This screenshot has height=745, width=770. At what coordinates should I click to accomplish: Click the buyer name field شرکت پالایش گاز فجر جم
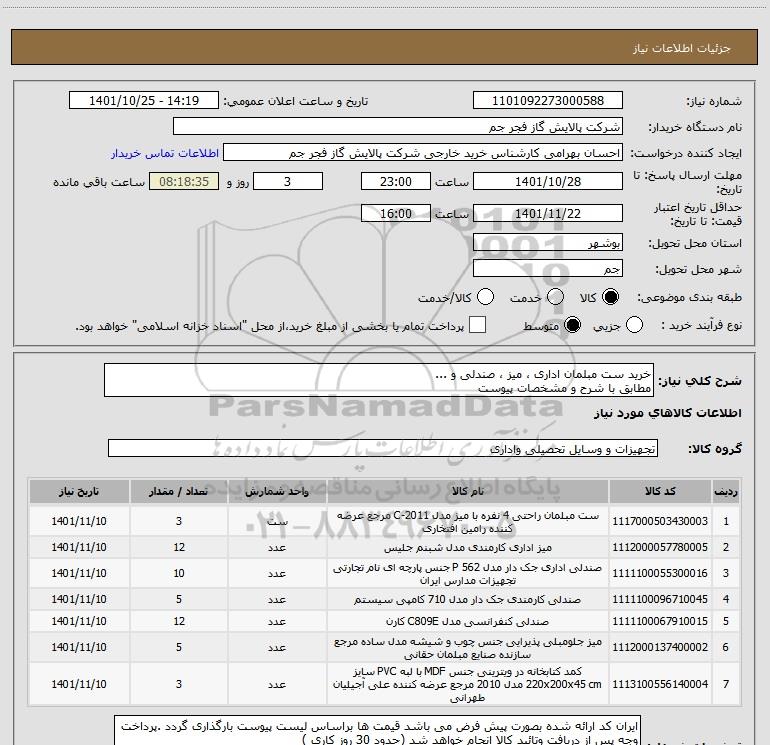point(398,127)
